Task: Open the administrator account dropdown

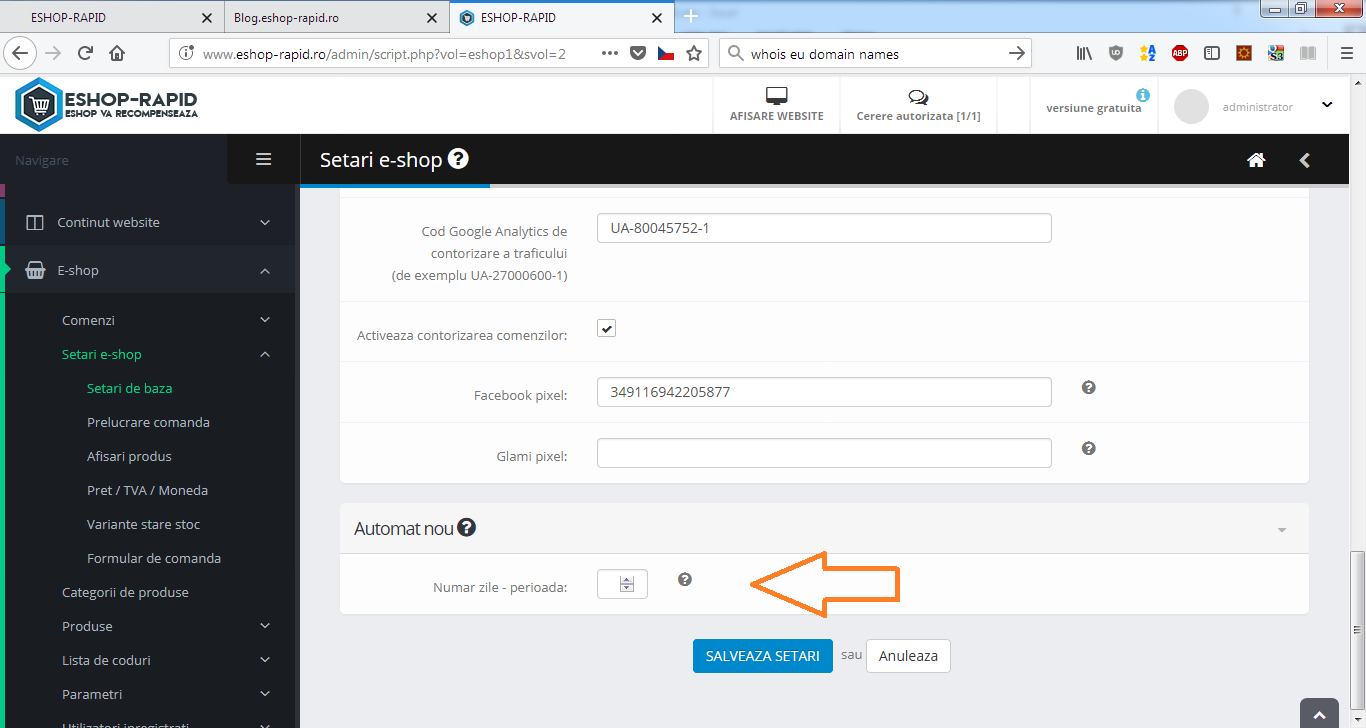Action: point(1327,105)
